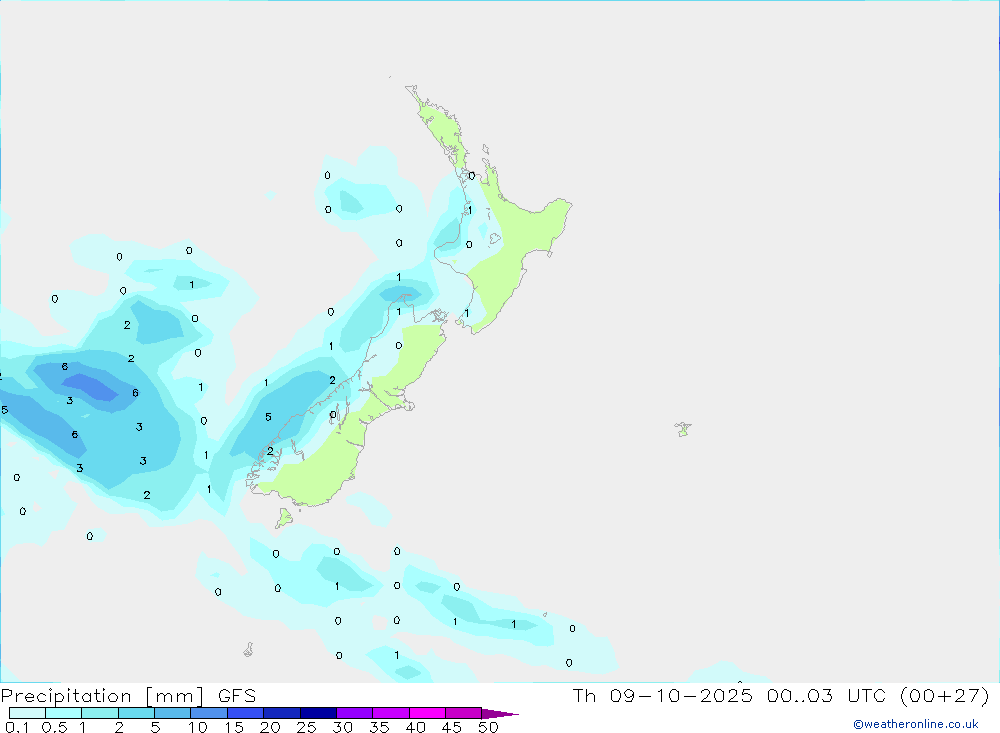Select the 45–50 mm dark magenta legend swatch
1000x733 pixels.
pos(463,713)
